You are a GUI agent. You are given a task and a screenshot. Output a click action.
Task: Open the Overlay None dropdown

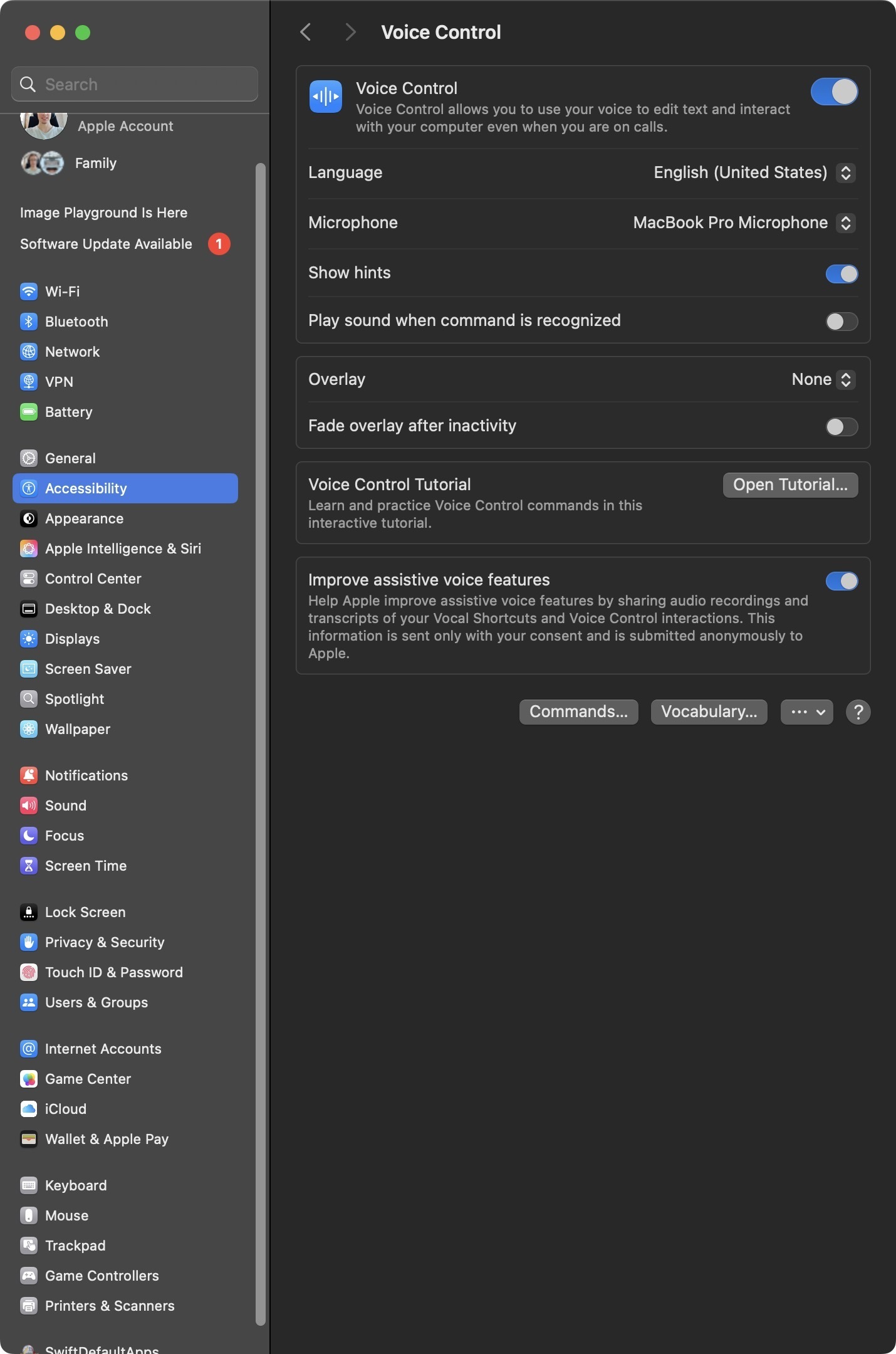pos(823,379)
